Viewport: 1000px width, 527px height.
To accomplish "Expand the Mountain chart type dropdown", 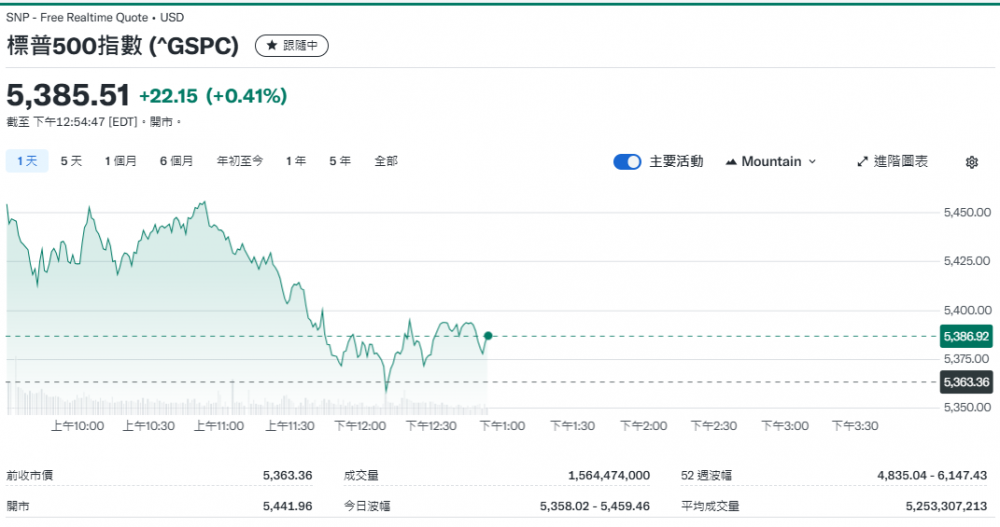I will tap(770, 162).
